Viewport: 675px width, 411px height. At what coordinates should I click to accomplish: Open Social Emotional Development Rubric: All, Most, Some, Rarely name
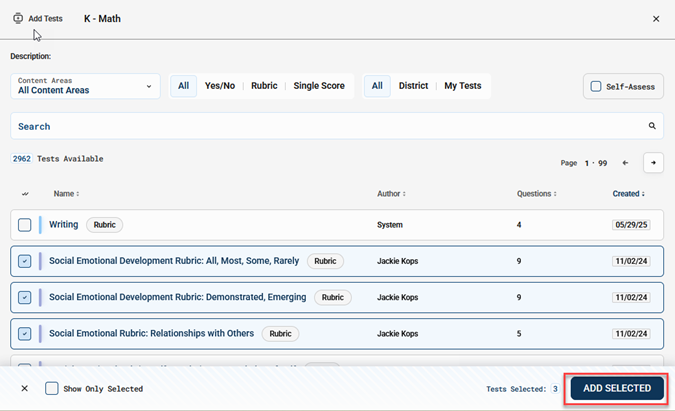point(174,260)
